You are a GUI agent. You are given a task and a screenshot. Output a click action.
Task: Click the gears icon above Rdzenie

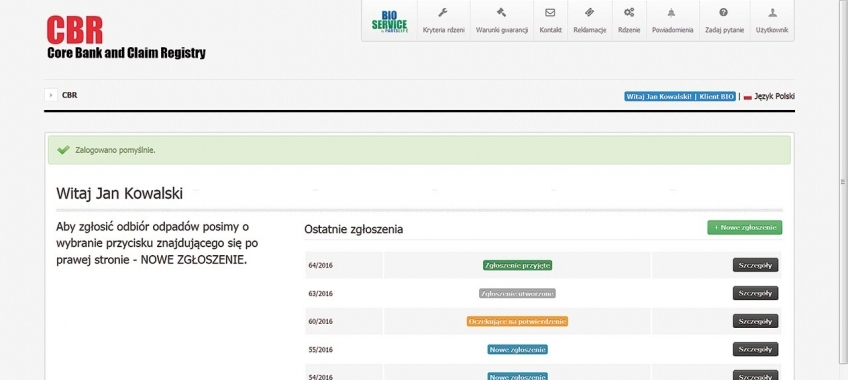629,12
